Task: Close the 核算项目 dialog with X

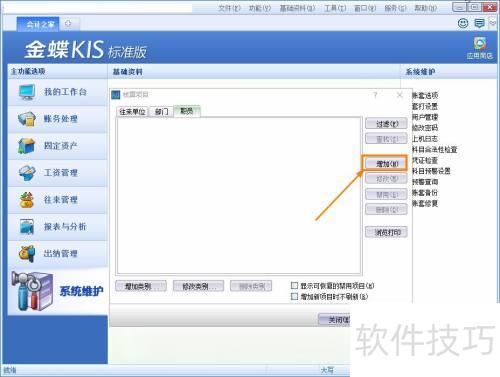Action: pyautogui.click(x=400, y=95)
